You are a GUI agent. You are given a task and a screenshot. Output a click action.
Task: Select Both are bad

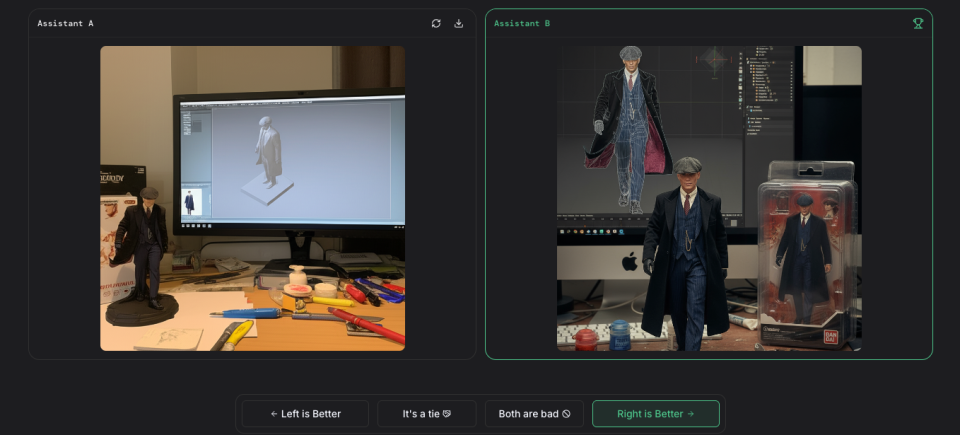click(x=534, y=414)
